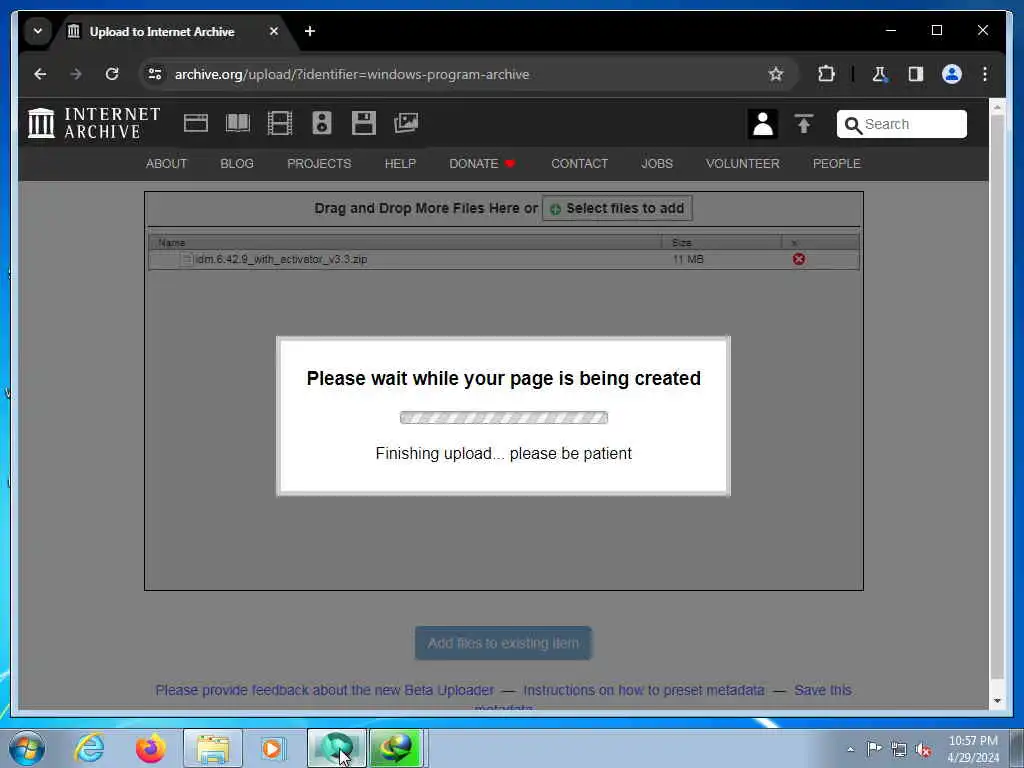Click the 11 MB size cell
Screen dimensions: 1024x768
[x=688, y=259]
